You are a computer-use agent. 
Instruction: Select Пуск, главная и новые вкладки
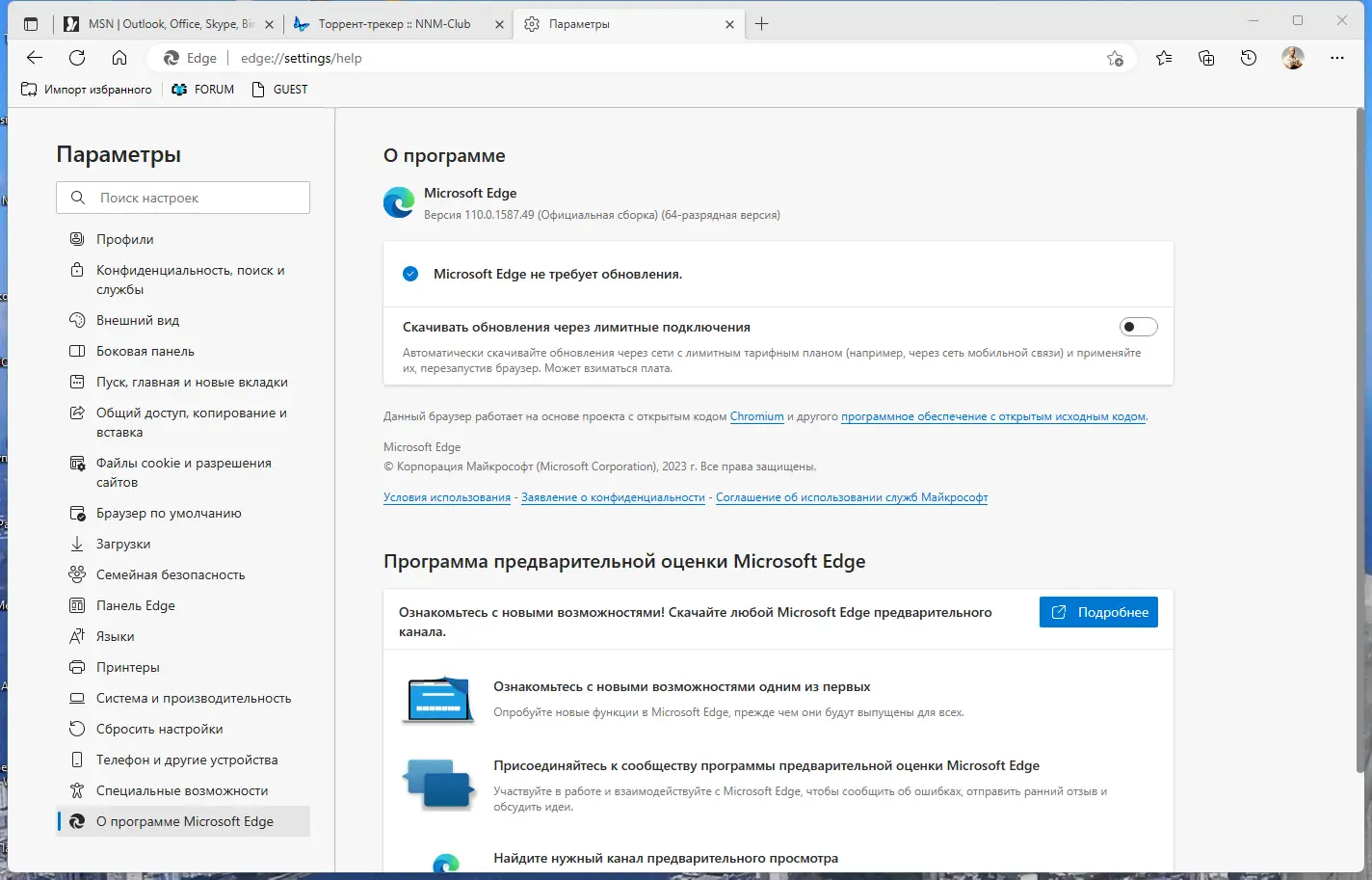click(183, 382)
